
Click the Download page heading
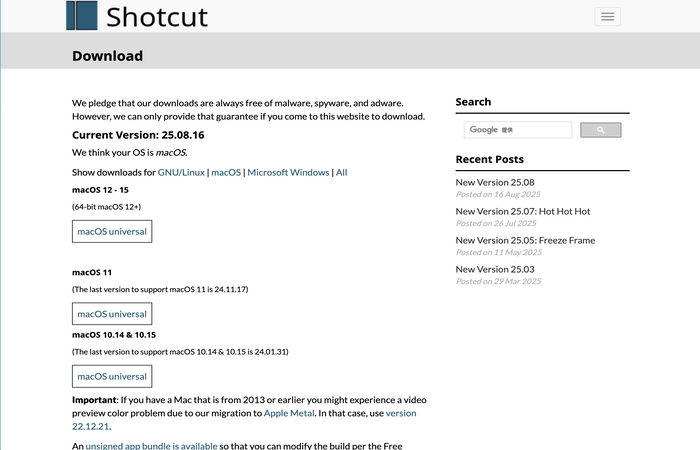point(107,56)
